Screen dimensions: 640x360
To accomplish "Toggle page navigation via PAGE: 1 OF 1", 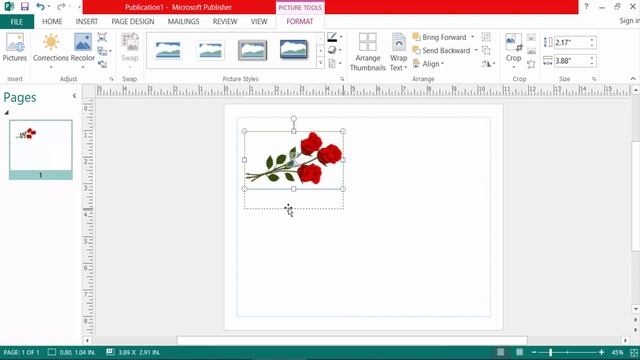I will 22,352.
